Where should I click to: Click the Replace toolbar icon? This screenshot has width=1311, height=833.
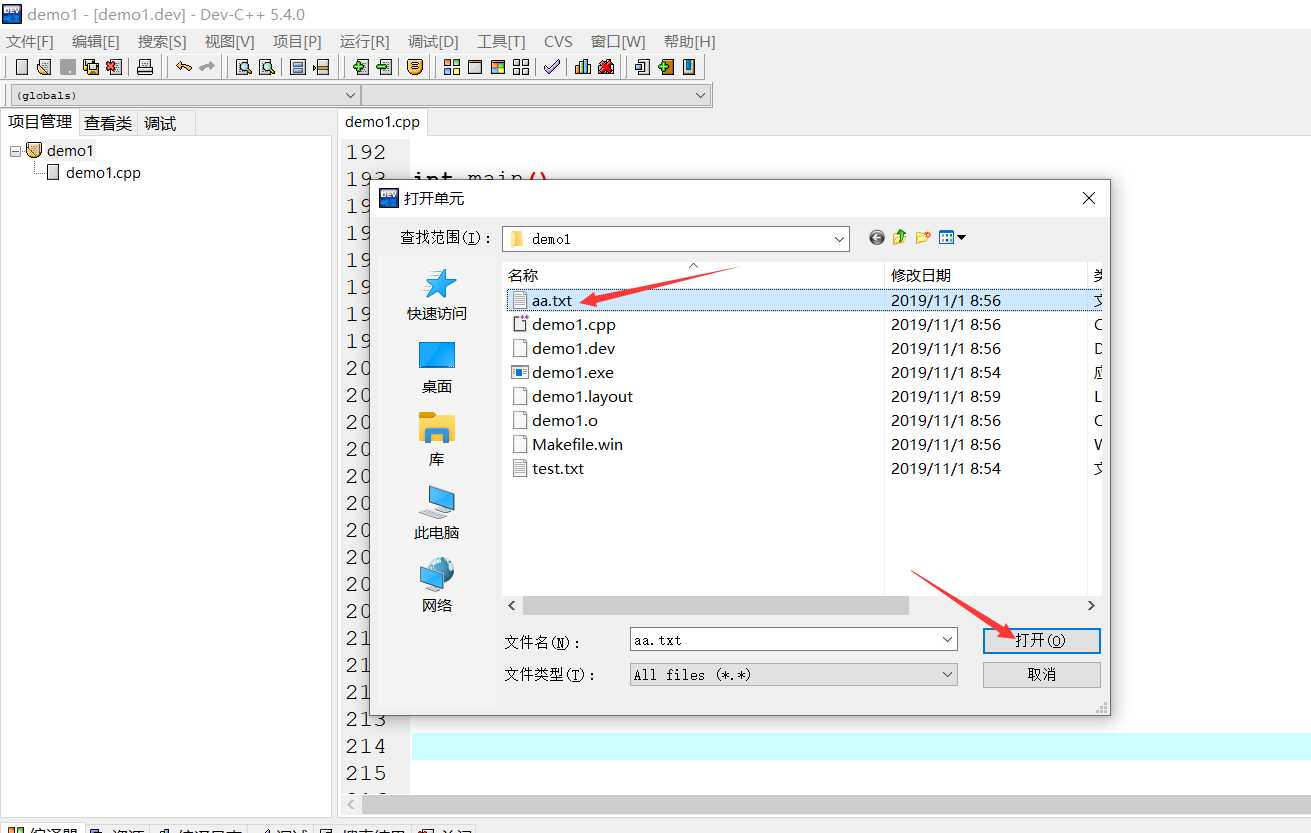(266, 67)
